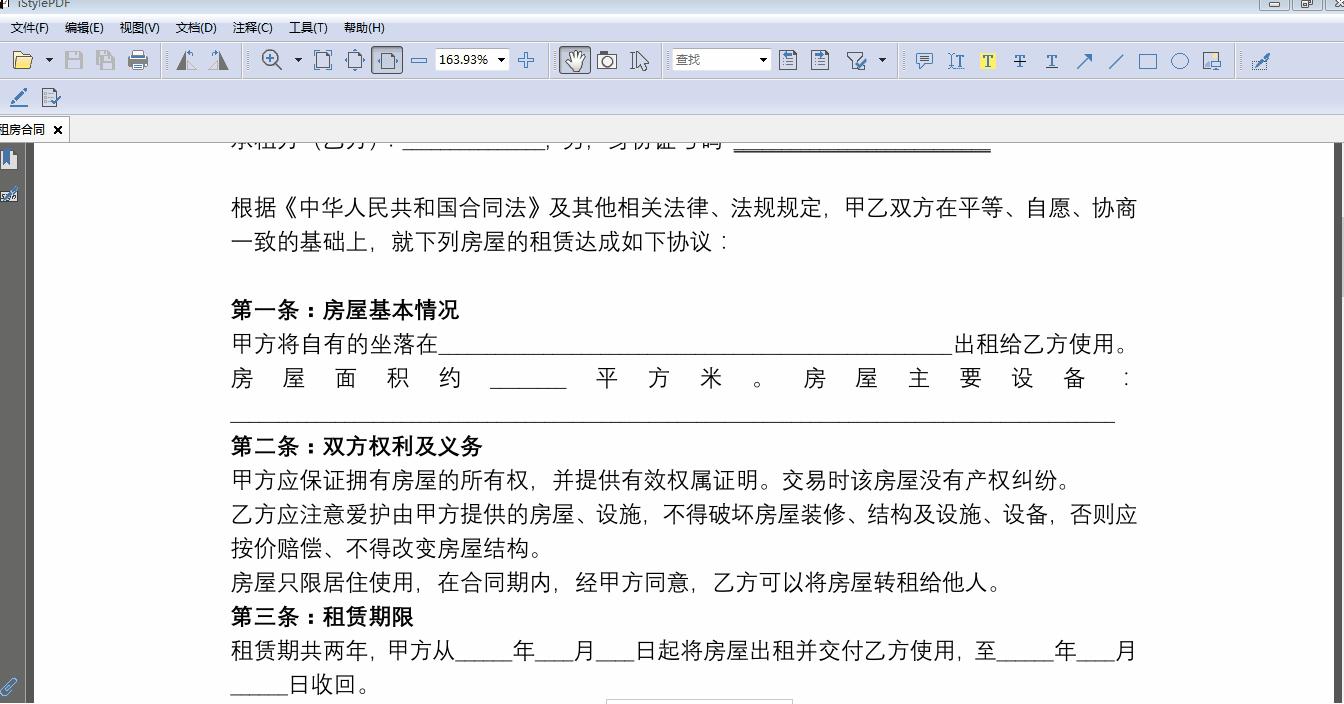Select the underline annotation tool
This screenshot has width=1344, height=704.
(x=1051, y=61)
